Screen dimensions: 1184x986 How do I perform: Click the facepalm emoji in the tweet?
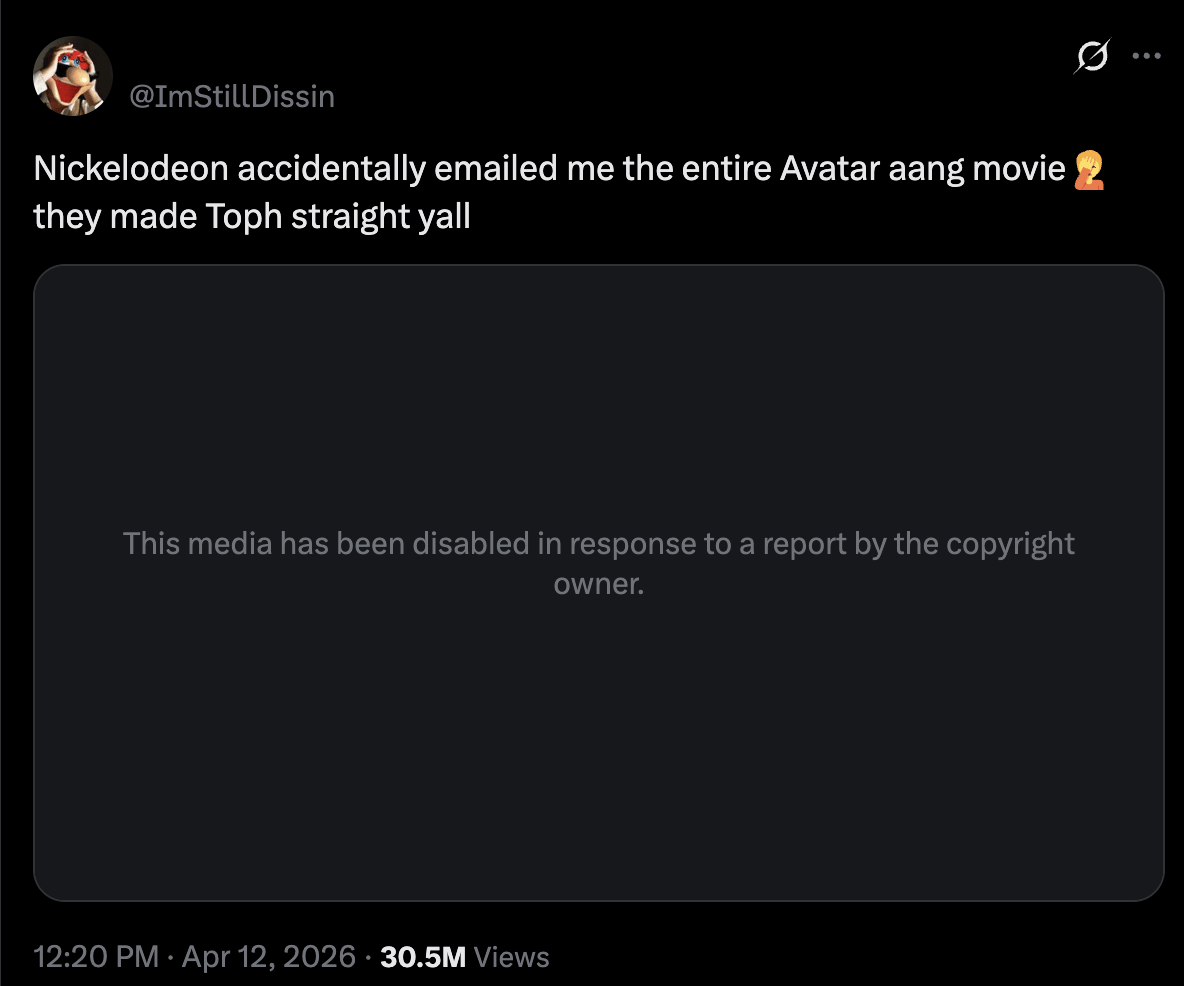1088,170
